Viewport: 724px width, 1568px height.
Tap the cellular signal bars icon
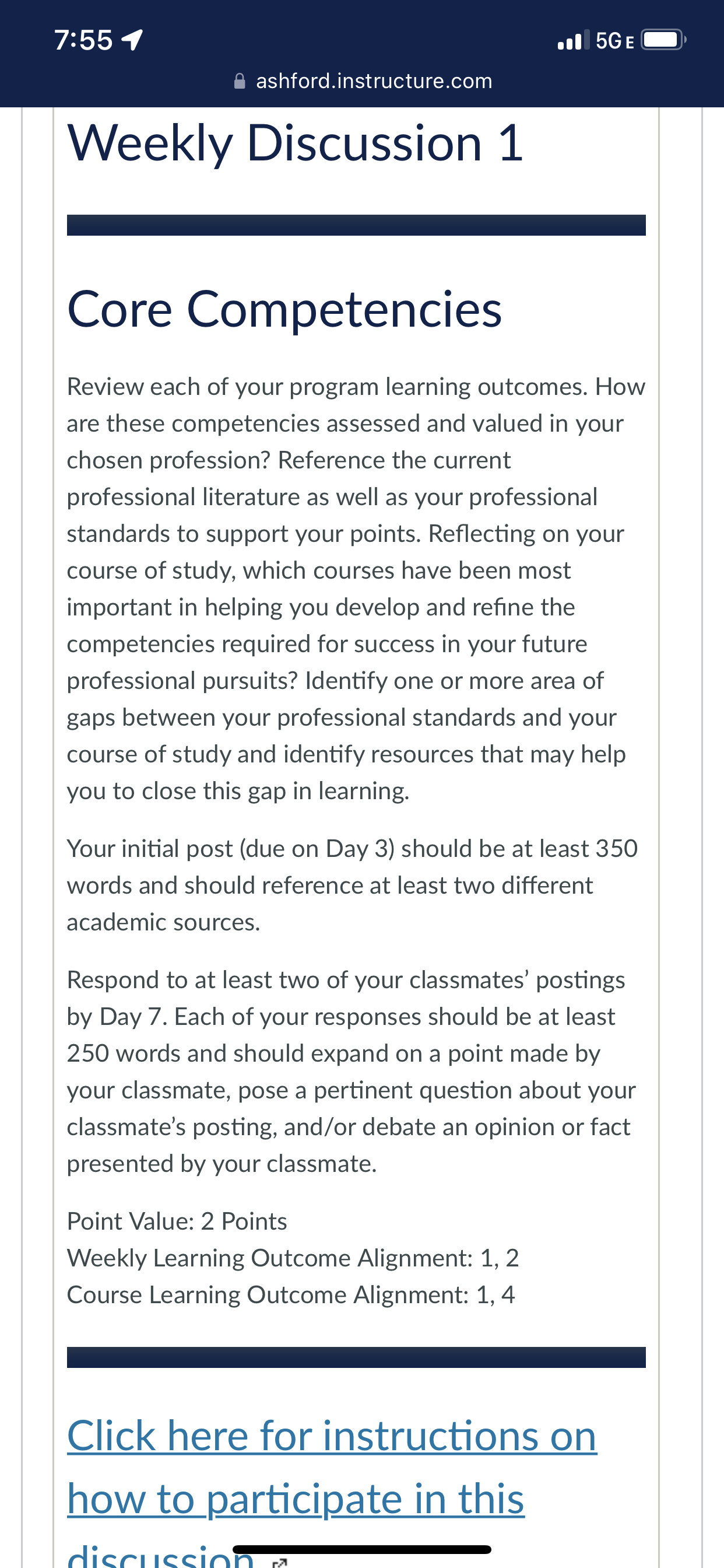click(573, 40)
